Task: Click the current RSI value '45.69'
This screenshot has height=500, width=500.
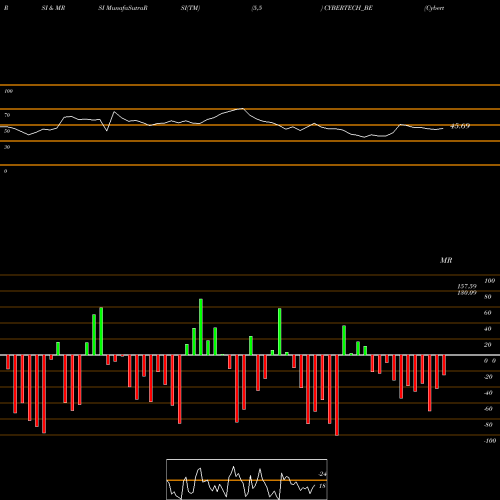Action: pyautogui.click(x=460, y=126)
